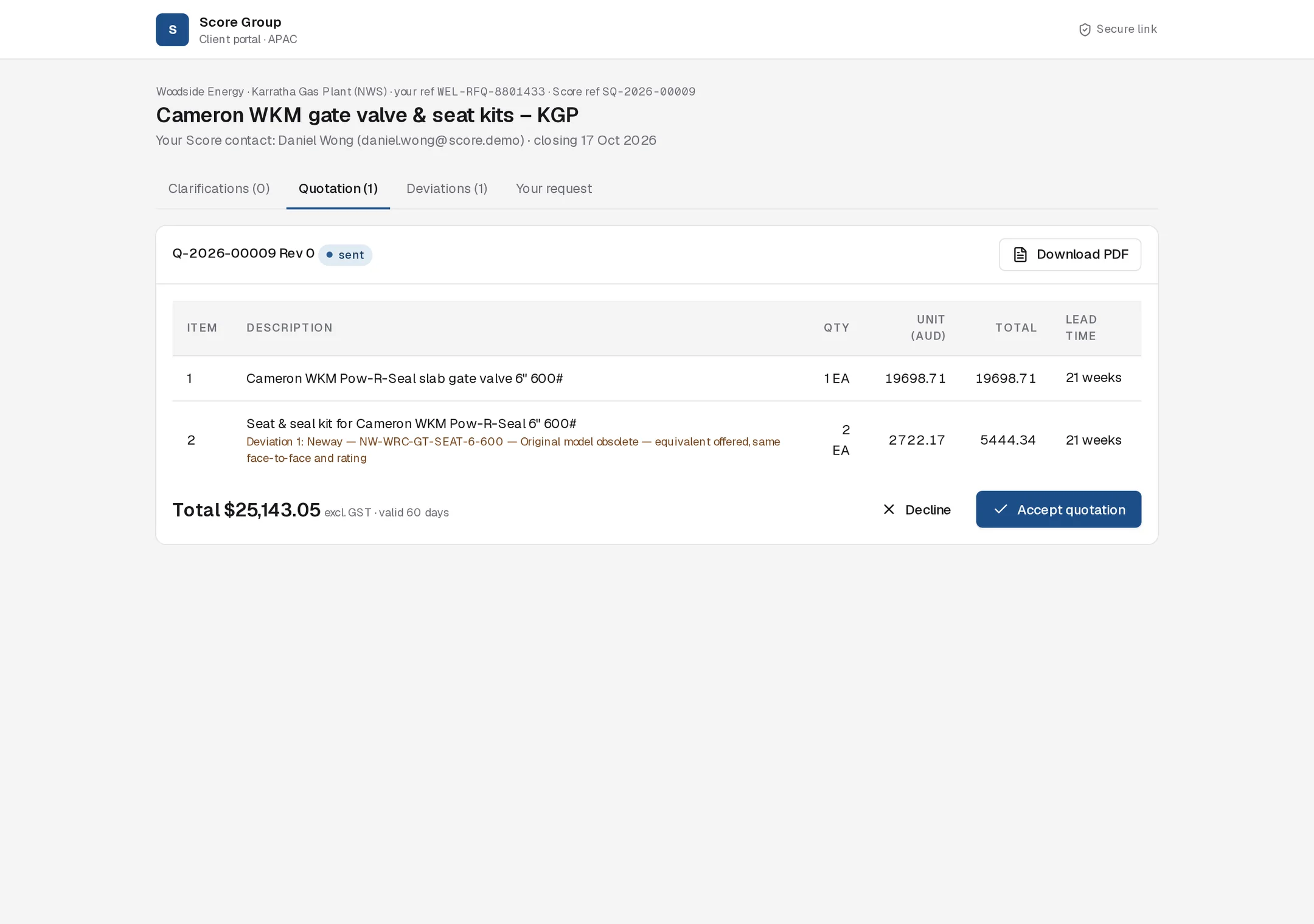Click Client portal · APAC subtitle
The image size is (1314, 924).
pos(248,40)
